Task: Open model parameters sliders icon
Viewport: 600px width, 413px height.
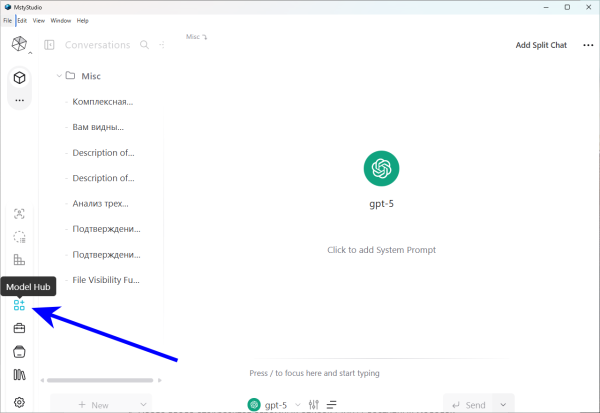Action: [x=314, y=405]
